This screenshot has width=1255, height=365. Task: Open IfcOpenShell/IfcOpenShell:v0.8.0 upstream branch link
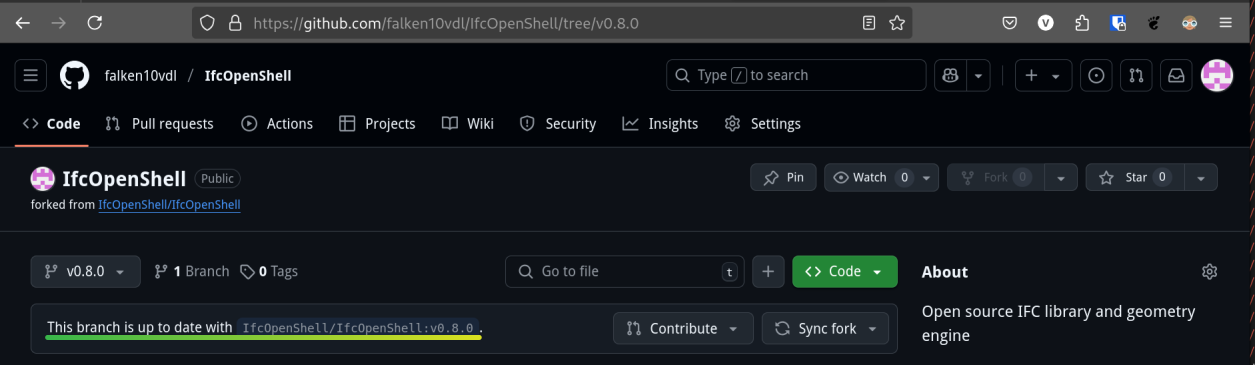(358, 328)
